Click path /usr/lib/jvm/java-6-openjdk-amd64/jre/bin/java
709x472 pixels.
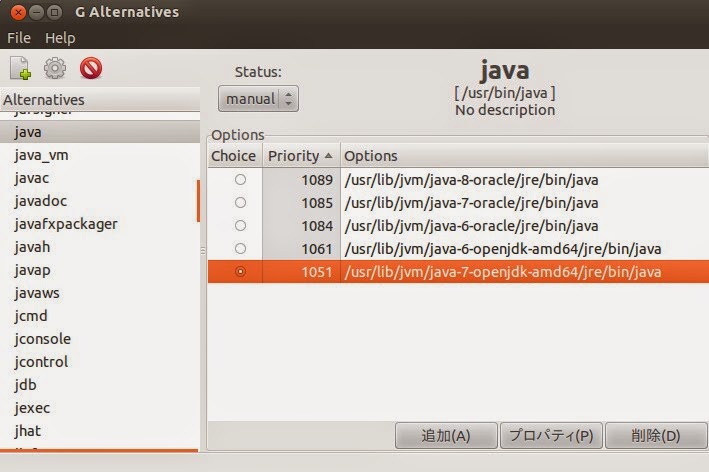click(x=503, y=249)
